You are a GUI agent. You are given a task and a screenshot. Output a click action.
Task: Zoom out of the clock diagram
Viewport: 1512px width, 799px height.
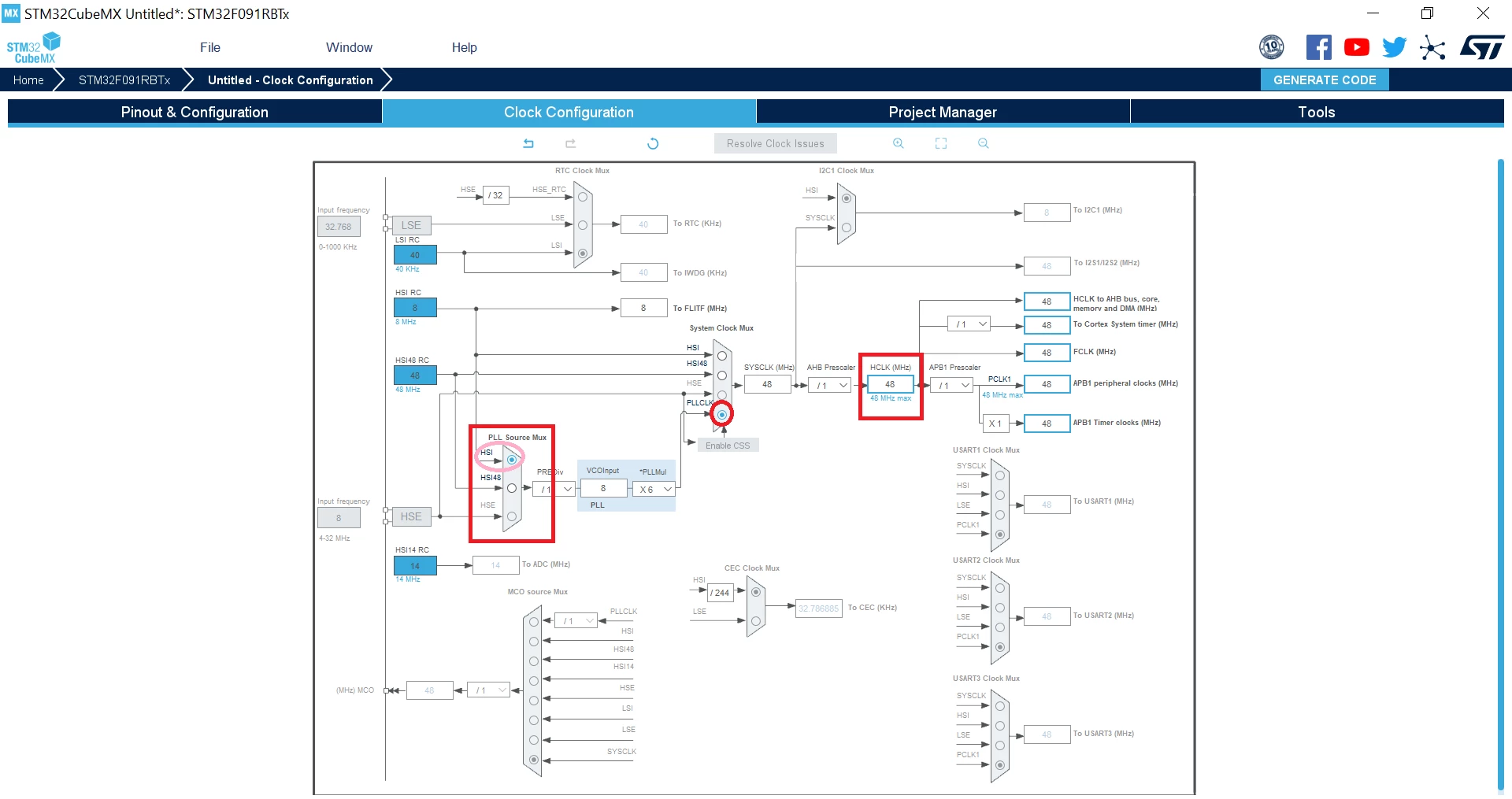click(x=984, y=143)
